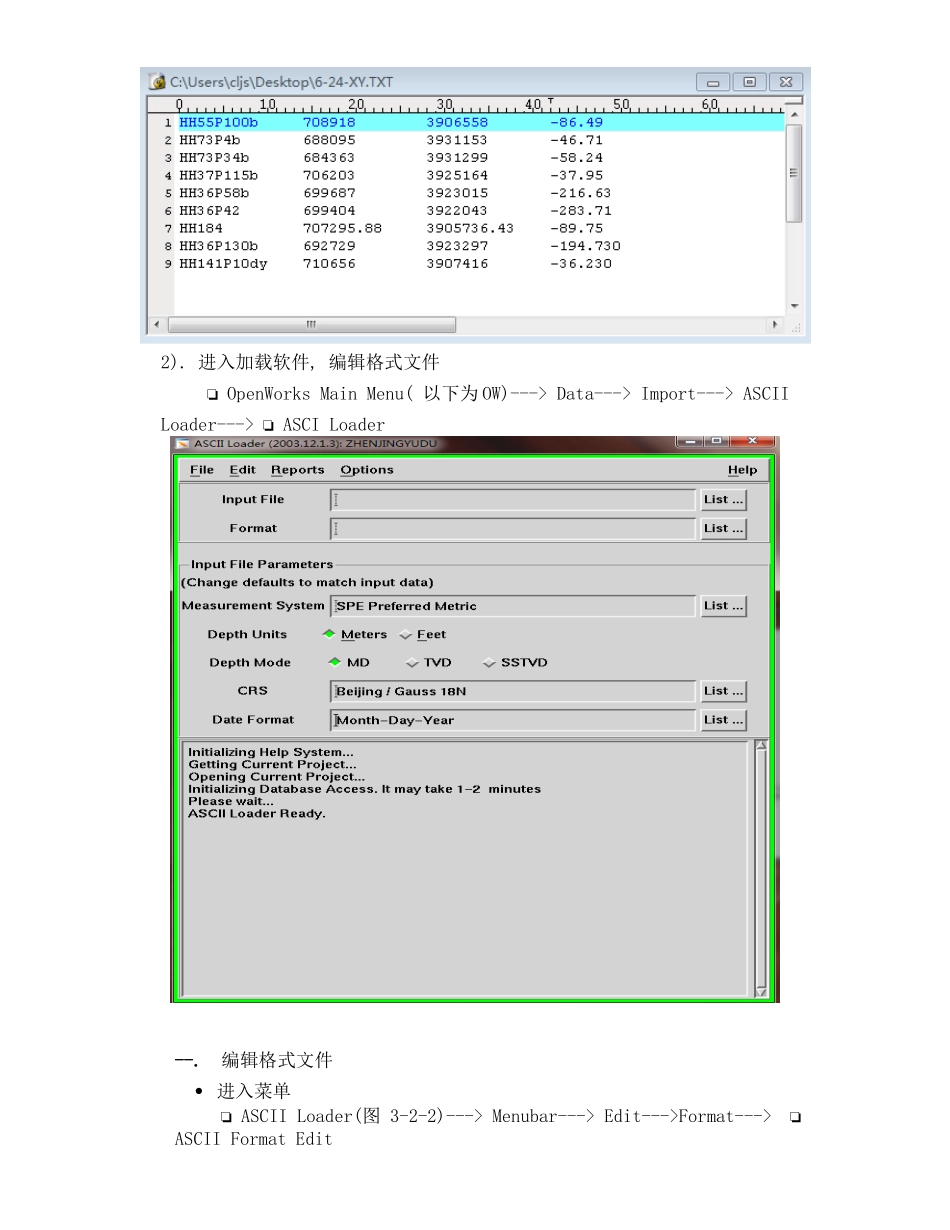This screenshot has height=1230, width=950.
Task: Click text editor scroll right arrow
Action: pyautogui.click(x=777, y=325)
